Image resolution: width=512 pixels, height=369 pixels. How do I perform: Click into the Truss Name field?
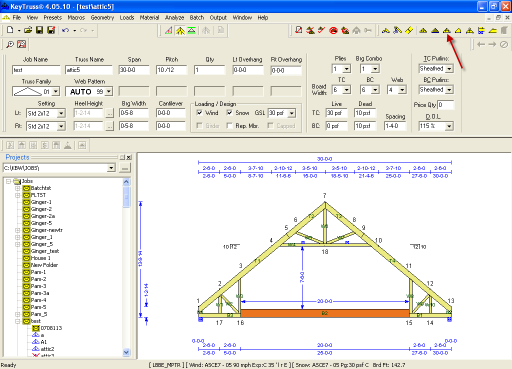pyautogui.click(x=89, y=70)
